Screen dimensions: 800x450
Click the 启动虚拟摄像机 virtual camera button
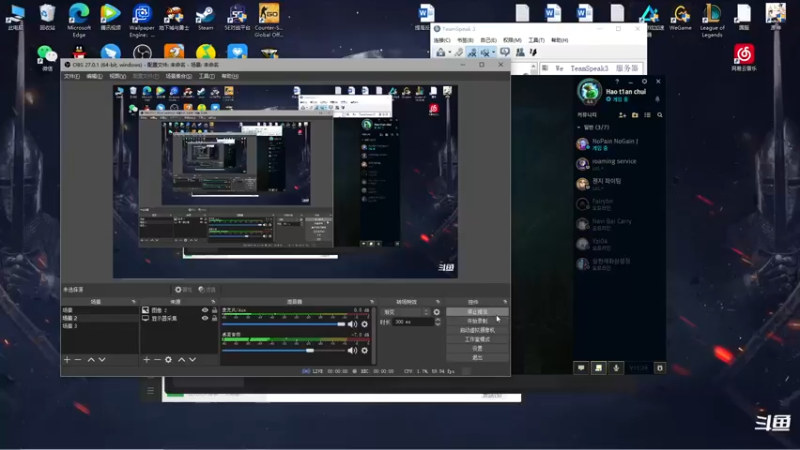tap(477, 330)
